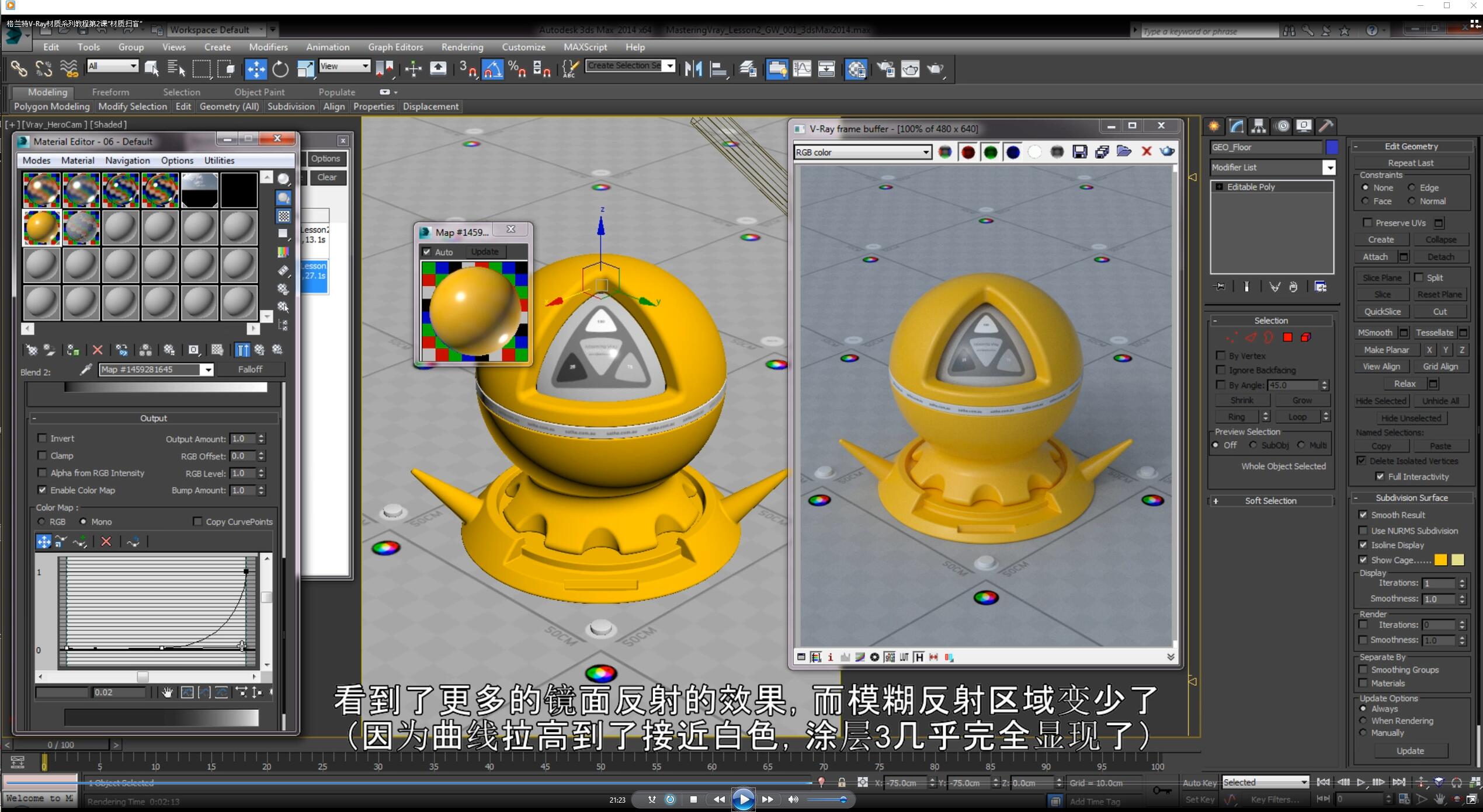Viewport: 1483px width, 812px height.
Task: Open RGB color channel dropdown in frame buffer
Action: (x=926, y=152)
